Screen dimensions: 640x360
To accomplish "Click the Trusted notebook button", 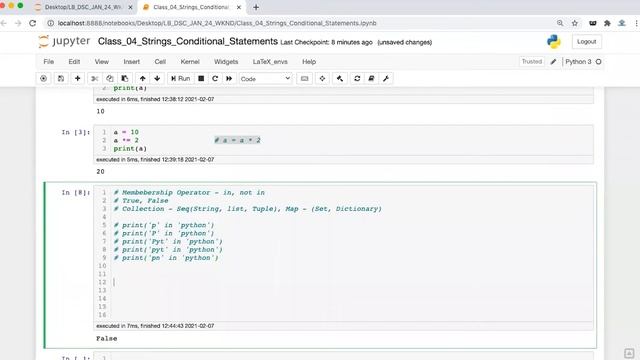I will pos(531,62).
